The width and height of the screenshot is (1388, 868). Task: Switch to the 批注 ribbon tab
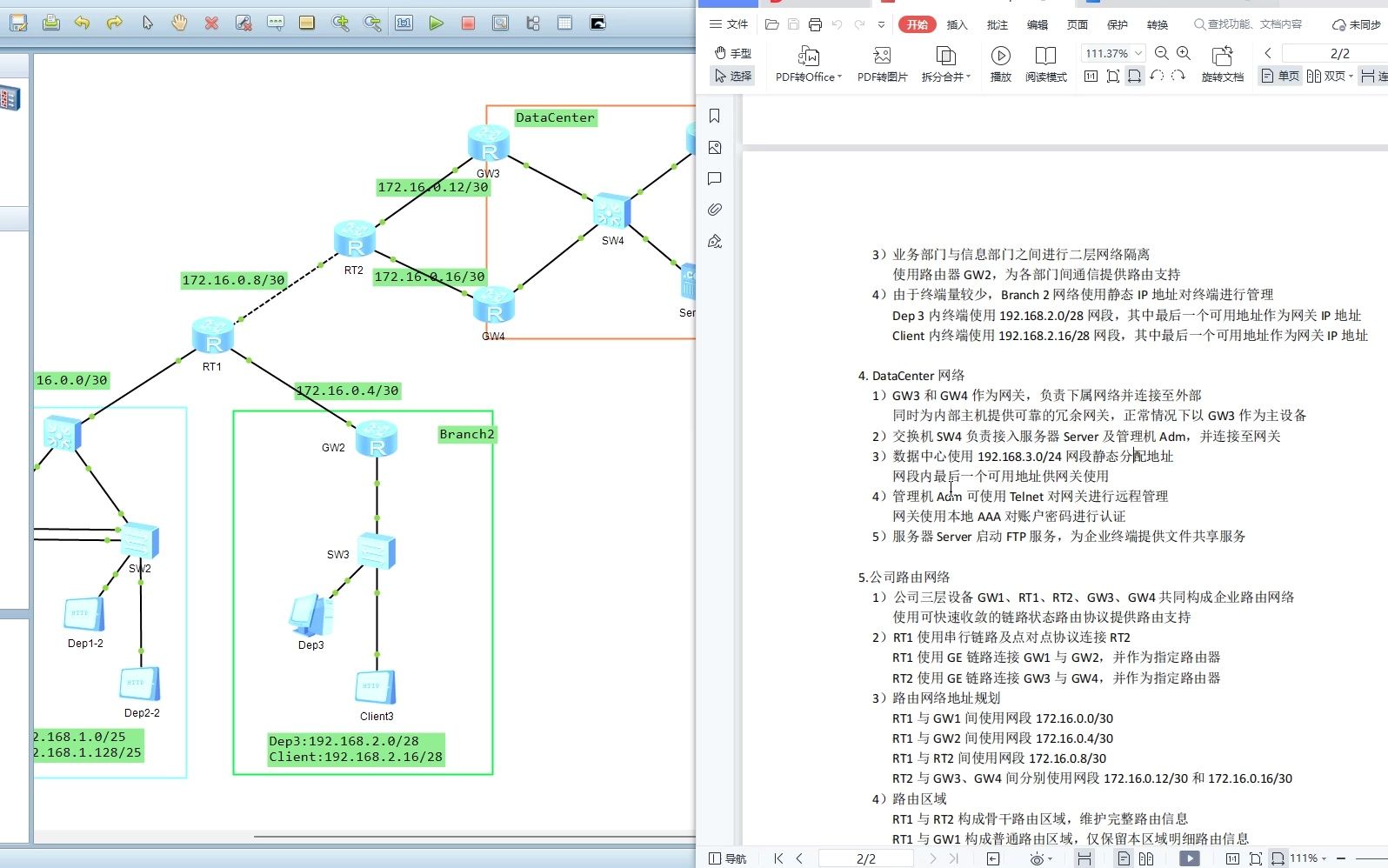pyautogui.click(x=998, y=24)
